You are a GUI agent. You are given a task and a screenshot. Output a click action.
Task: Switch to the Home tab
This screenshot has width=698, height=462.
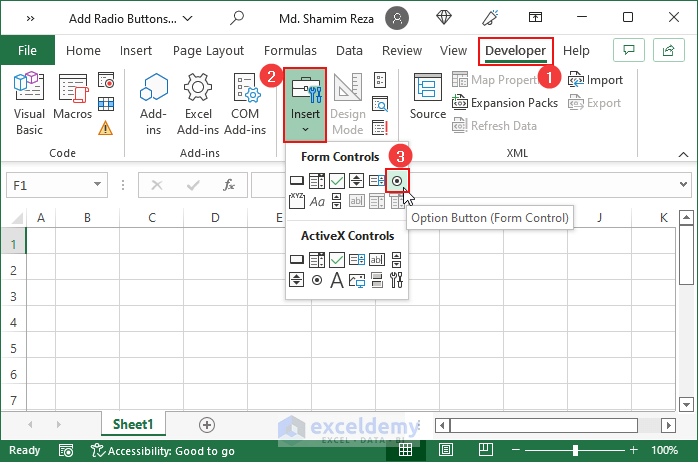83,51
